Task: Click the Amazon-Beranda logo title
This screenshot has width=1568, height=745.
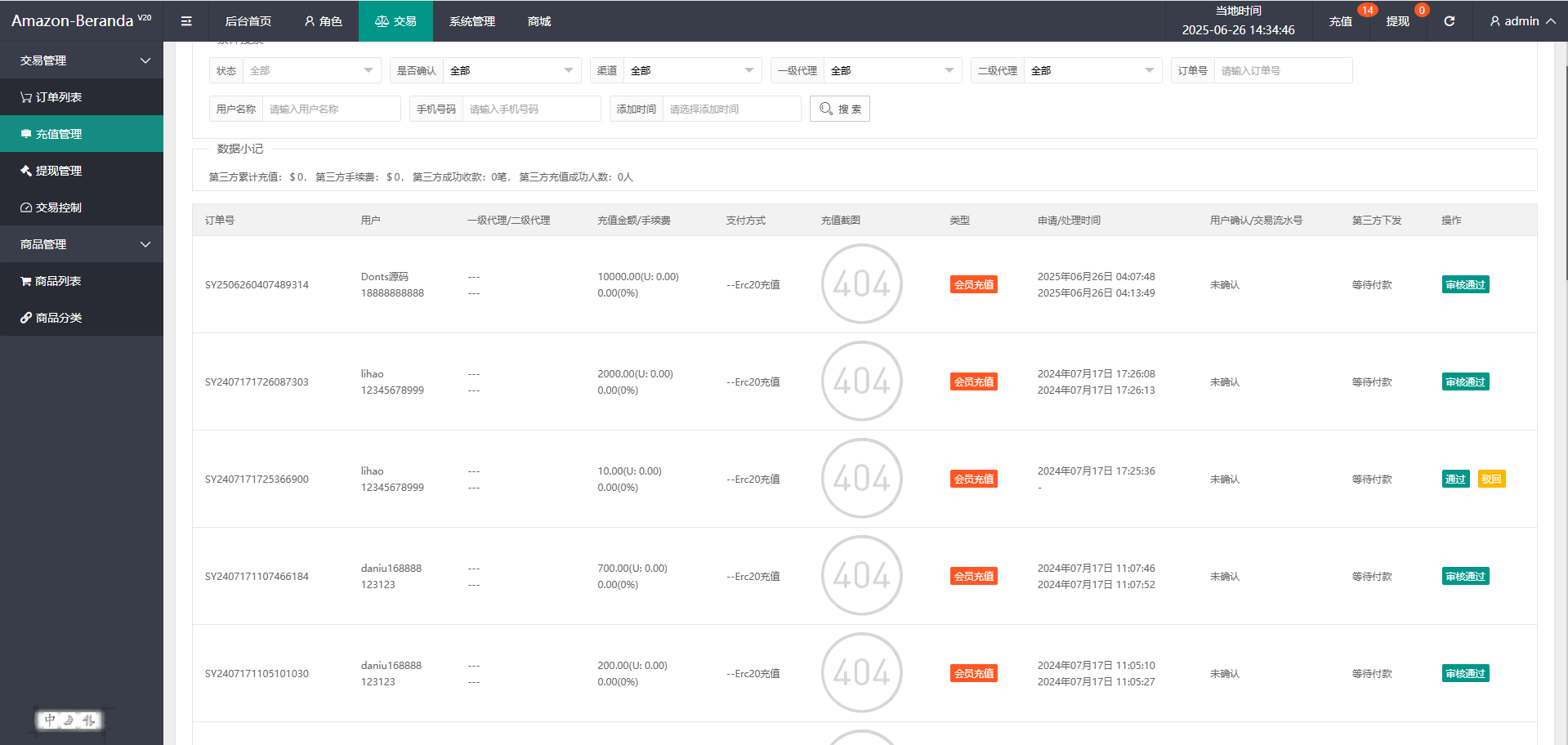Action: (81, 21)
